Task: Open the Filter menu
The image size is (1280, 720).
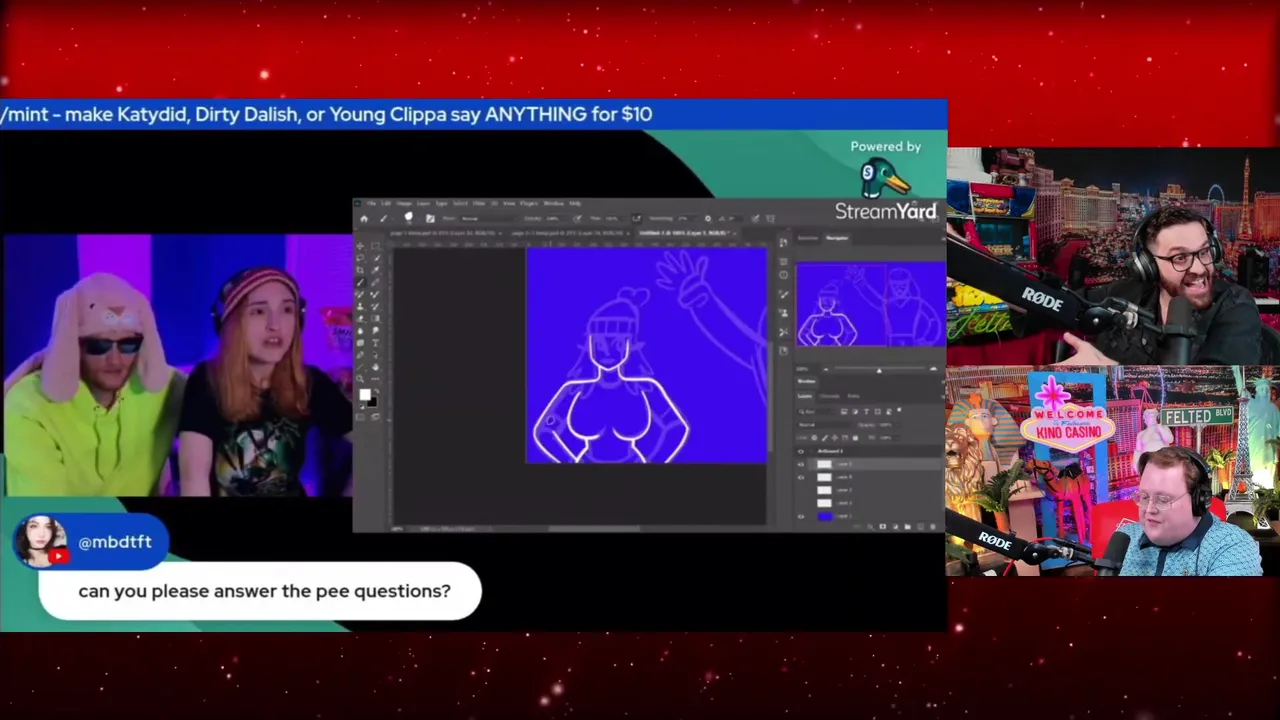Action: pos(479,203)
